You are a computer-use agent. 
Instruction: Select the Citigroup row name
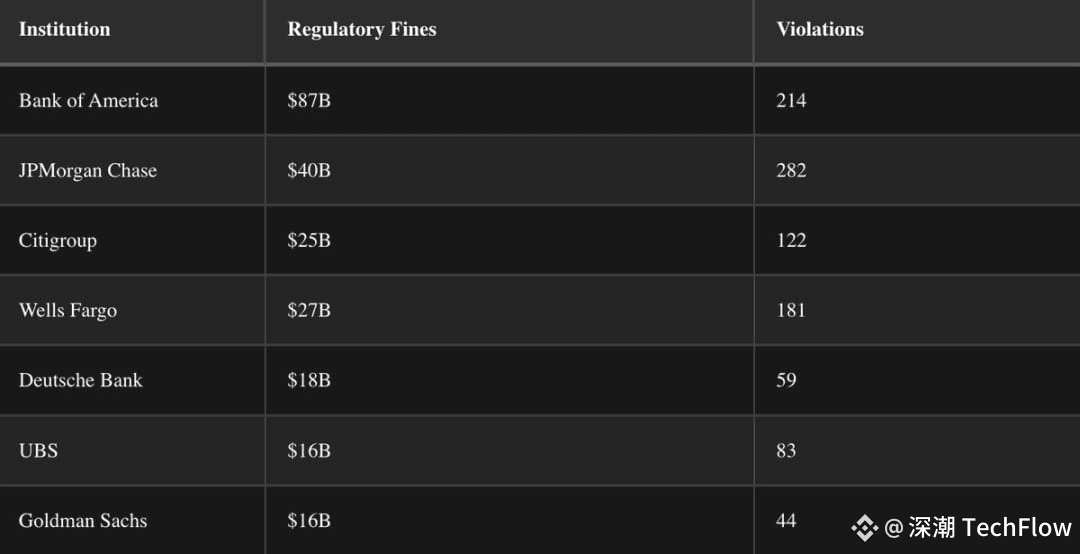58,241
